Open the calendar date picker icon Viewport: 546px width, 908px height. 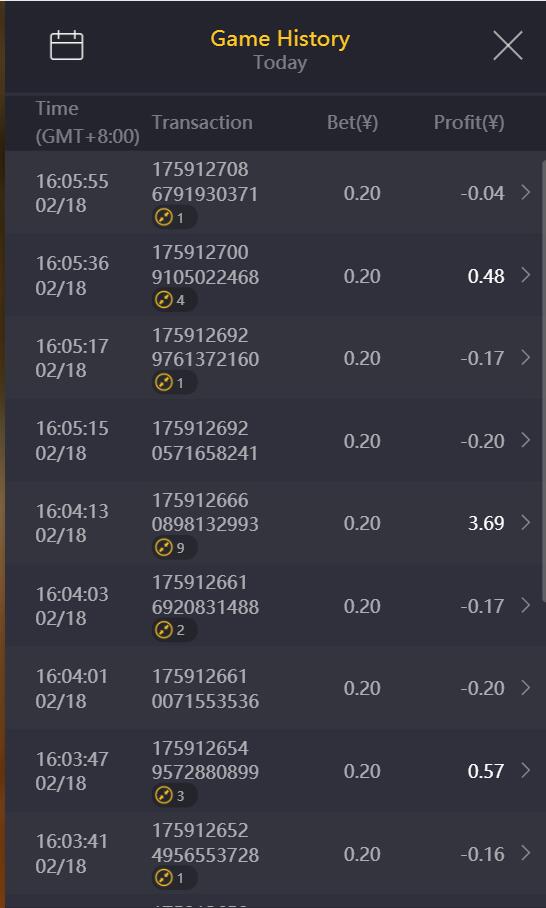click(67, 46)
